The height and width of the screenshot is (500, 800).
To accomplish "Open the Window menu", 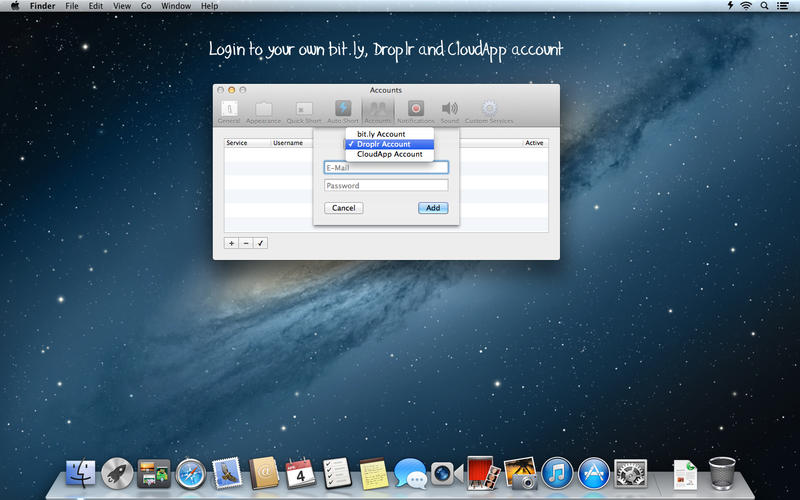I will (176, 6).
